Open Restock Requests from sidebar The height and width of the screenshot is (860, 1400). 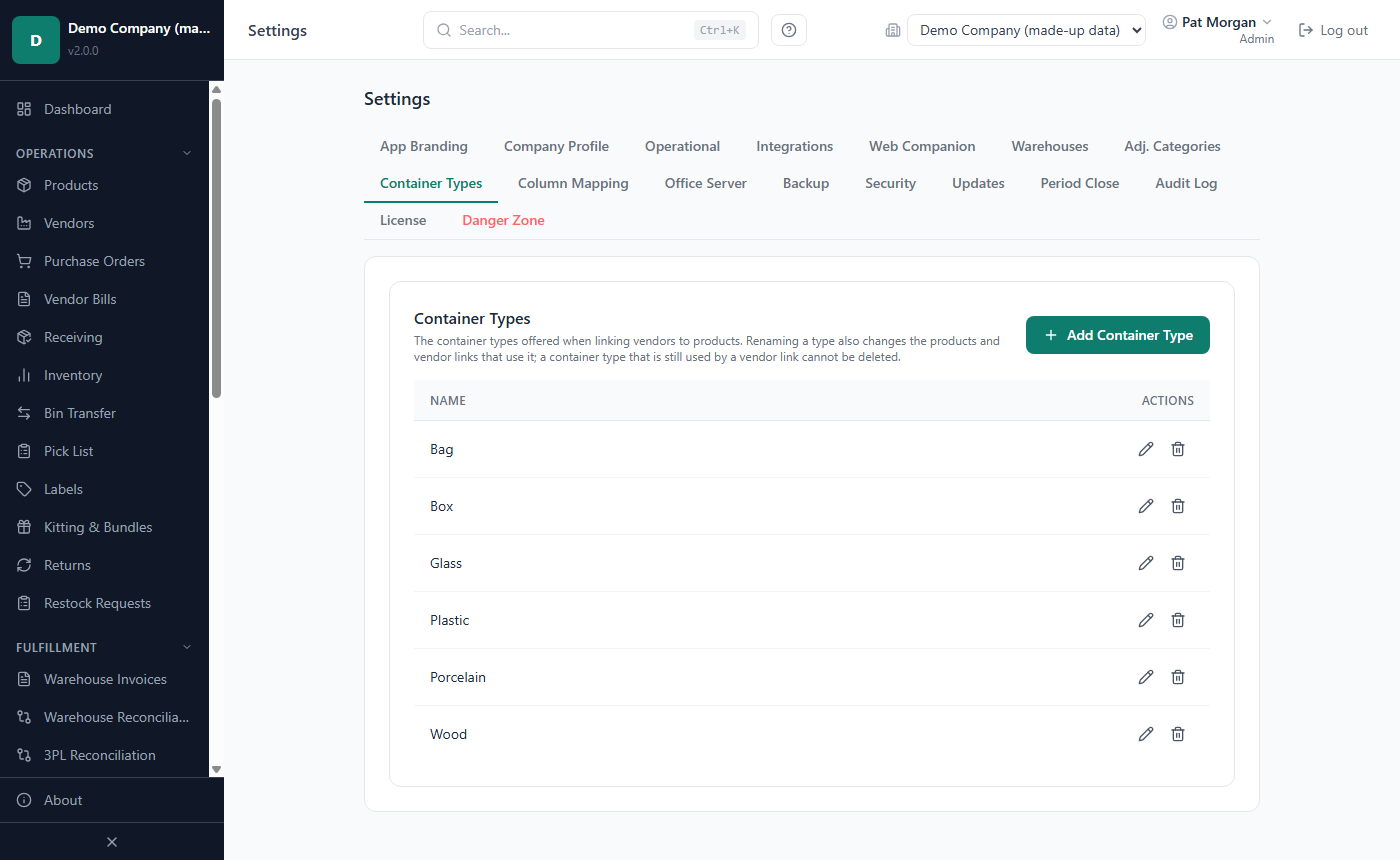(x=105, y=603)
